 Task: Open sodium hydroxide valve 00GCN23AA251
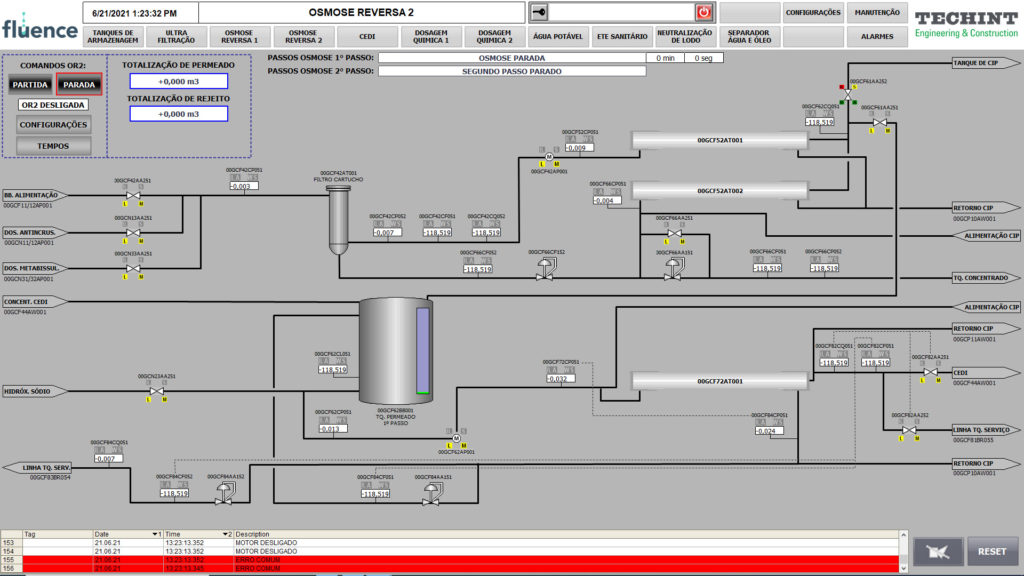pyautogui.click(x=157, y=391)
